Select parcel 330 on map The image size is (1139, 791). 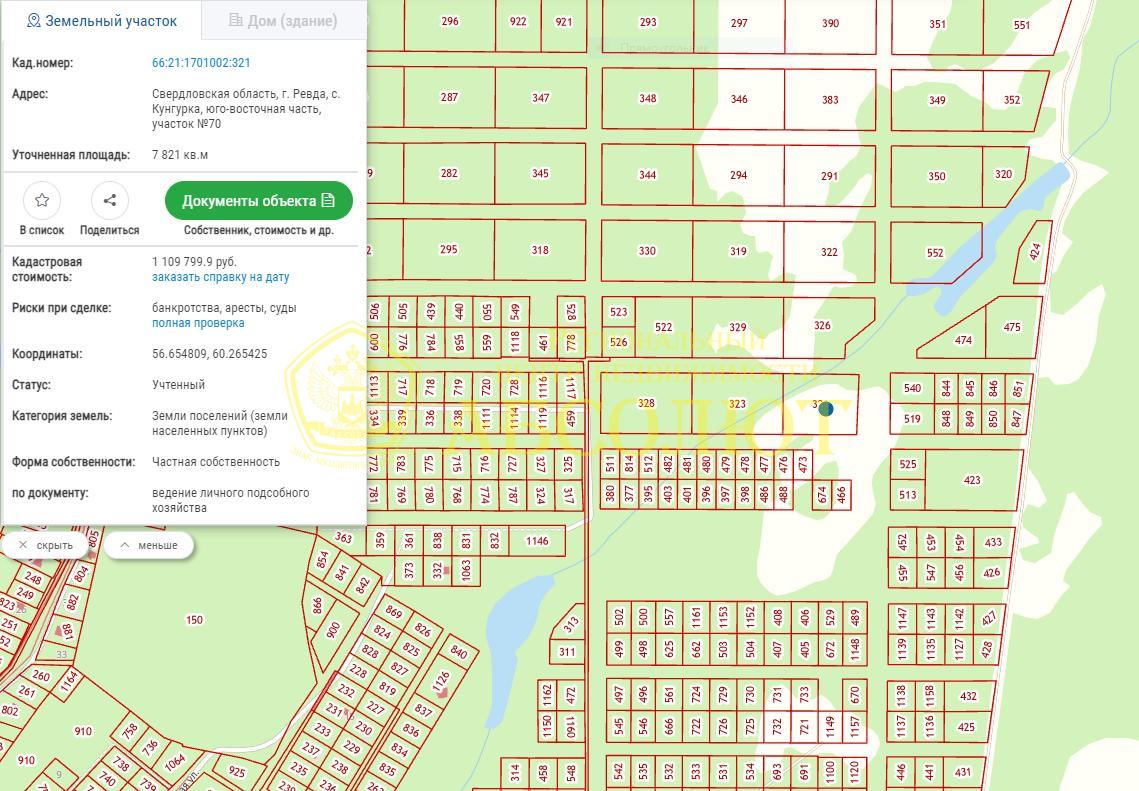(x=646, y=251)
